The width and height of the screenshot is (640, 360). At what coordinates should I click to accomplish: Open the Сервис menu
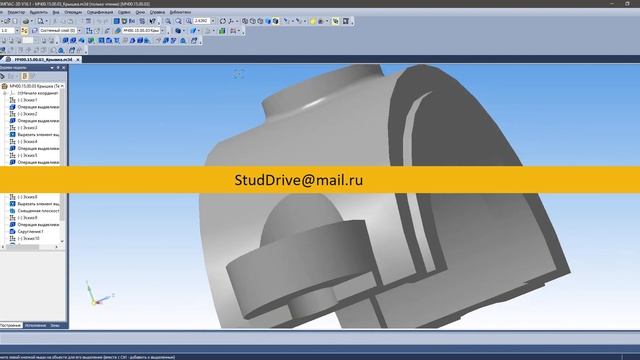[x=124, y=12]
